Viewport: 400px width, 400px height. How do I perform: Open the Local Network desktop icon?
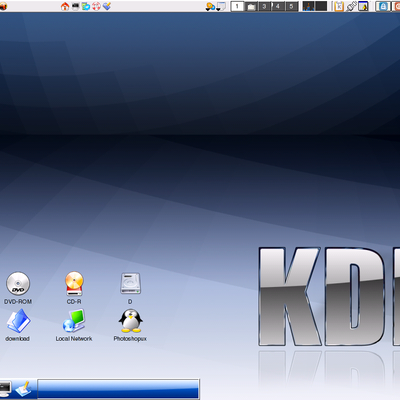pos(74,325)
